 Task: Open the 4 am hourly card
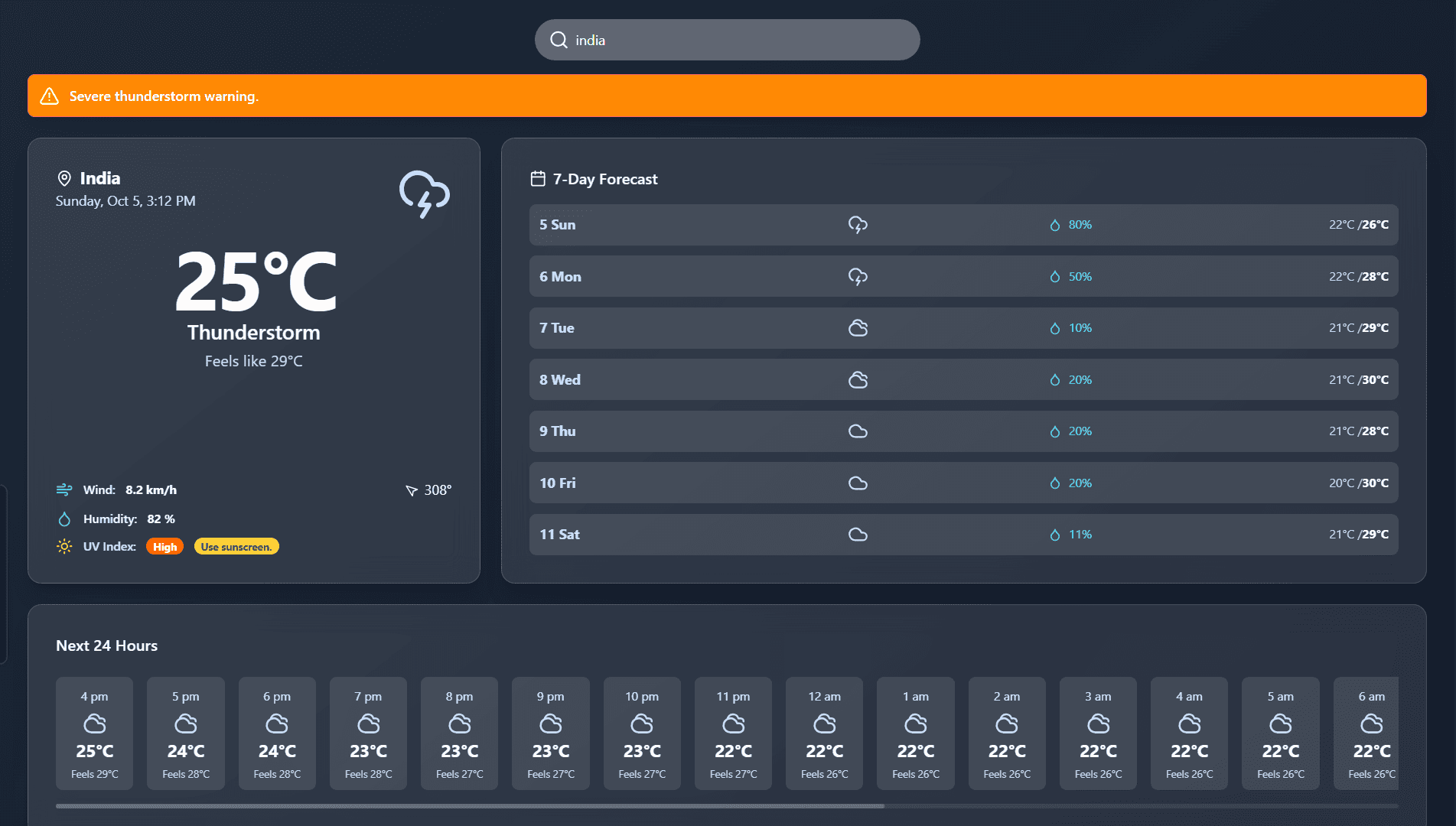pos(1190,733)
